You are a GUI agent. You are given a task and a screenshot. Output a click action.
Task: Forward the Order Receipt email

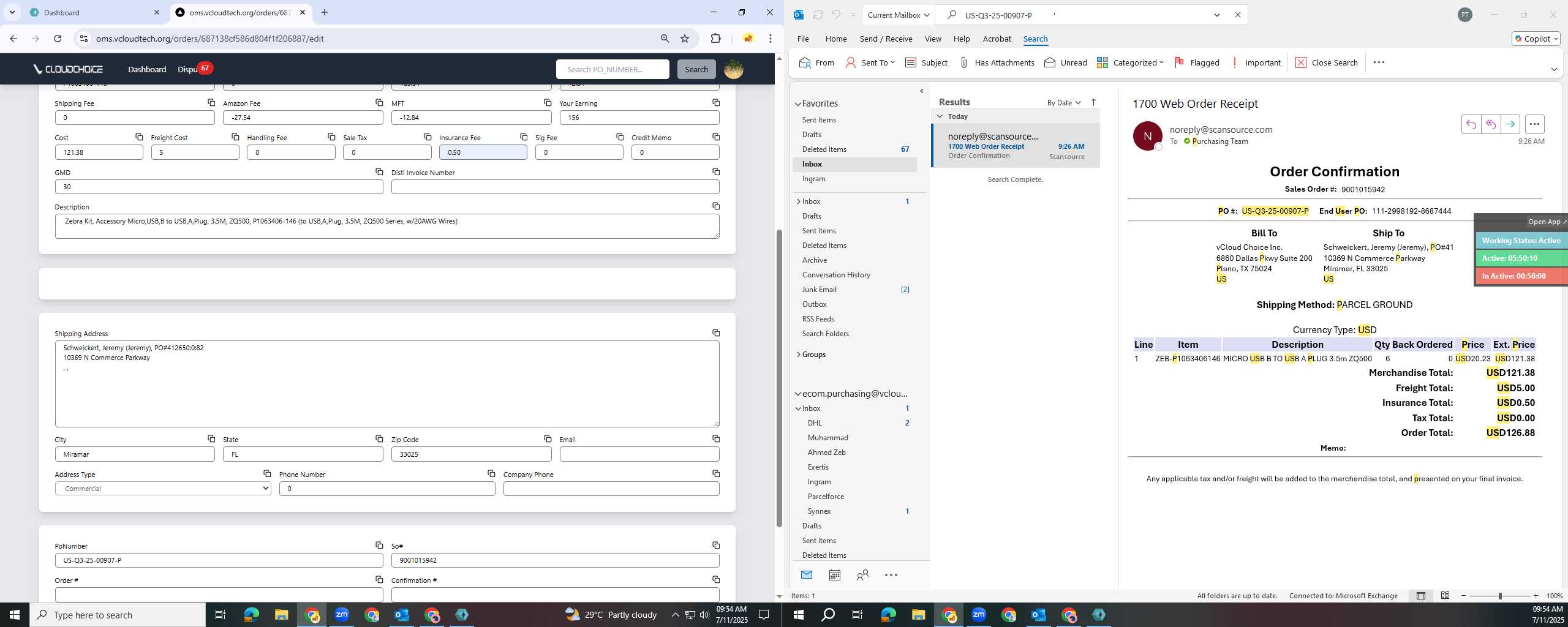[1510, 124]
